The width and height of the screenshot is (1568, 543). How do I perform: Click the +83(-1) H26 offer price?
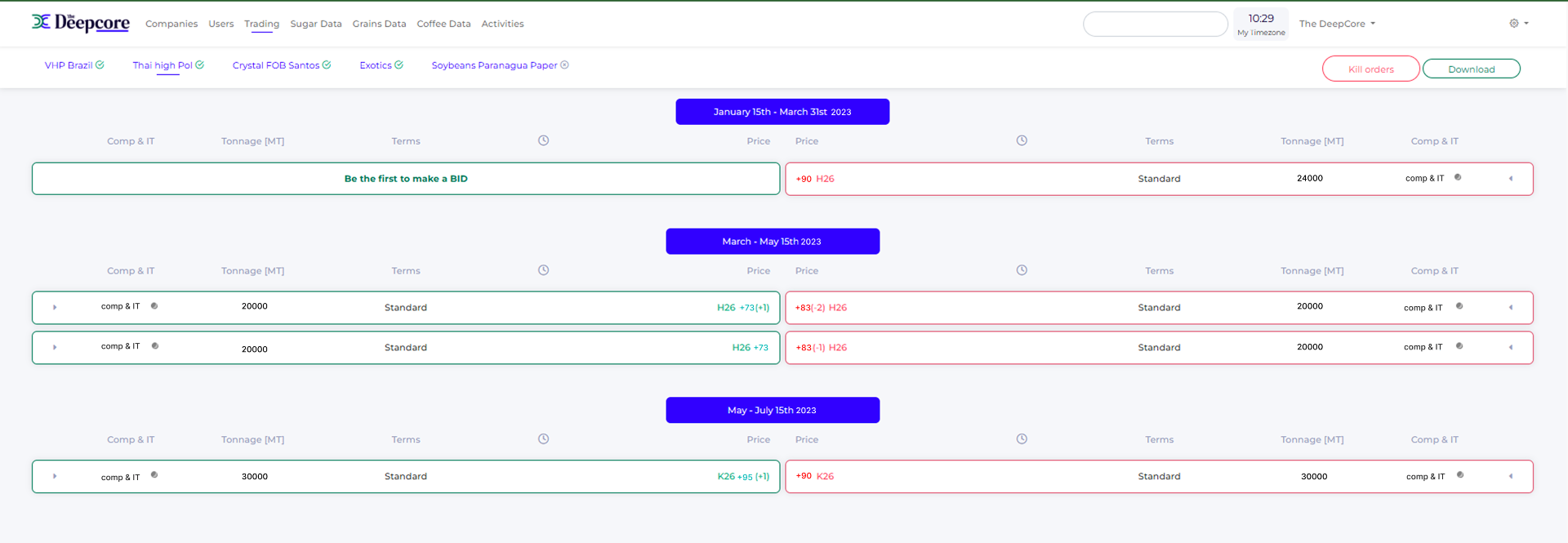click(821, 348)
